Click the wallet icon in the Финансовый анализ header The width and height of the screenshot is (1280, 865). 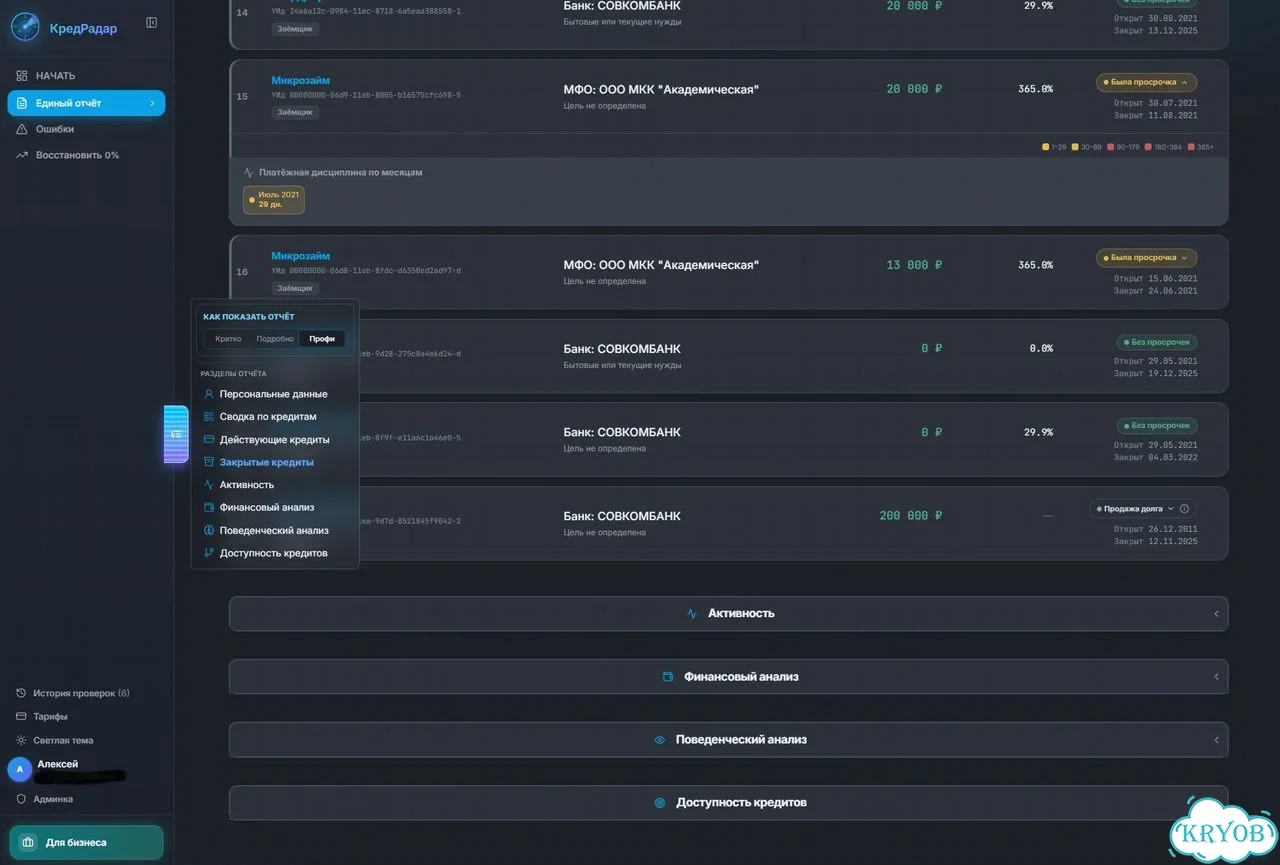(x=668, y=677)
